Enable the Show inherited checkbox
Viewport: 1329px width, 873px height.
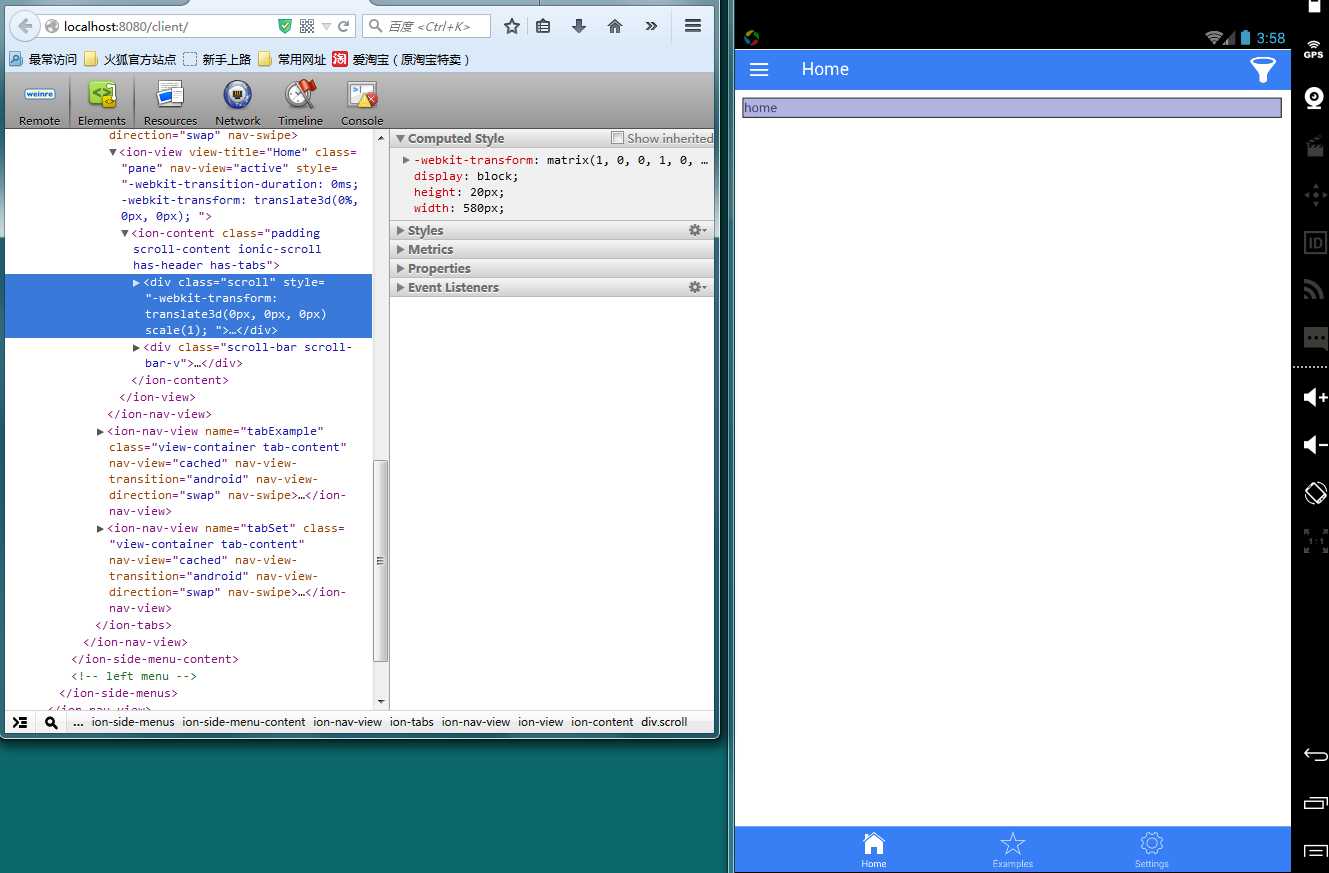coord(617,138)
